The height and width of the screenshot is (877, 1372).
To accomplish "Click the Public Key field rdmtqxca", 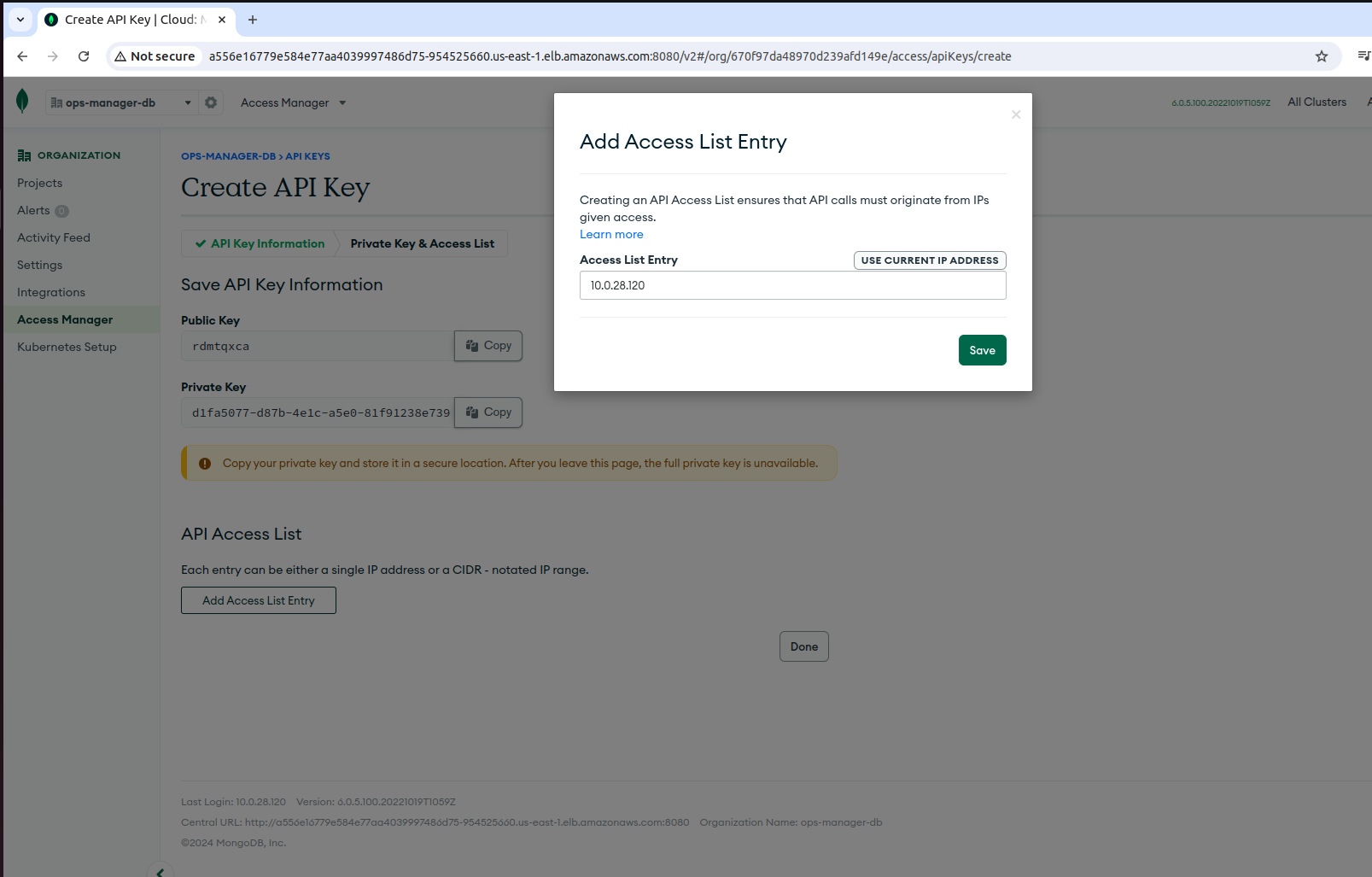I will [318, 346].
